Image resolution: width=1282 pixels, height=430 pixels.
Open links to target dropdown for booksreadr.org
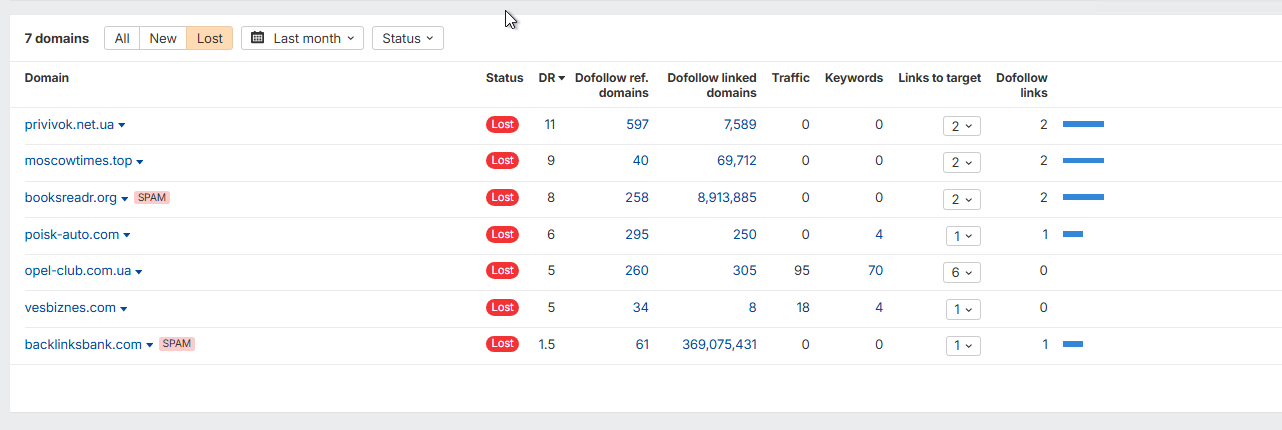coord(962,199)
